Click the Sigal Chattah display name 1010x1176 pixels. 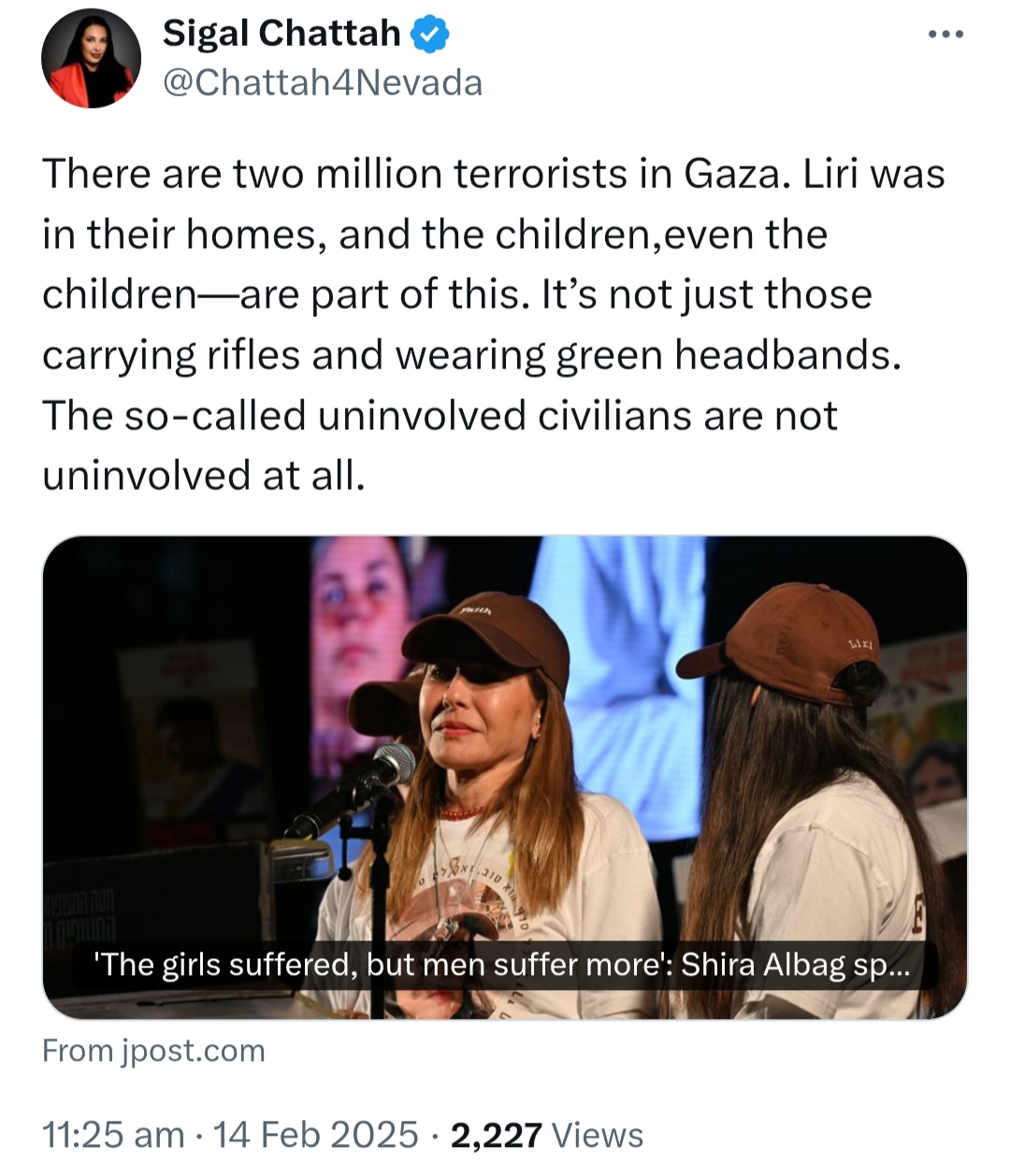281,34
